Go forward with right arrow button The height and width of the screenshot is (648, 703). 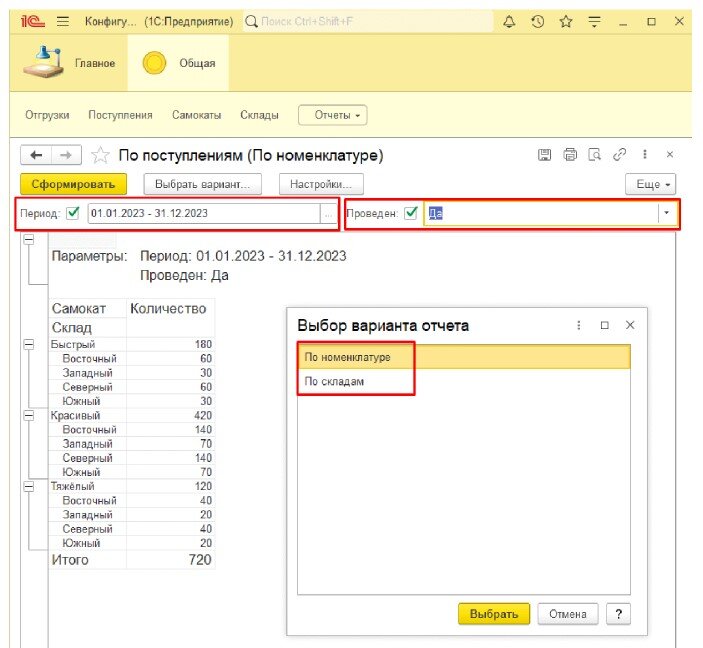[x=66, y=155]
